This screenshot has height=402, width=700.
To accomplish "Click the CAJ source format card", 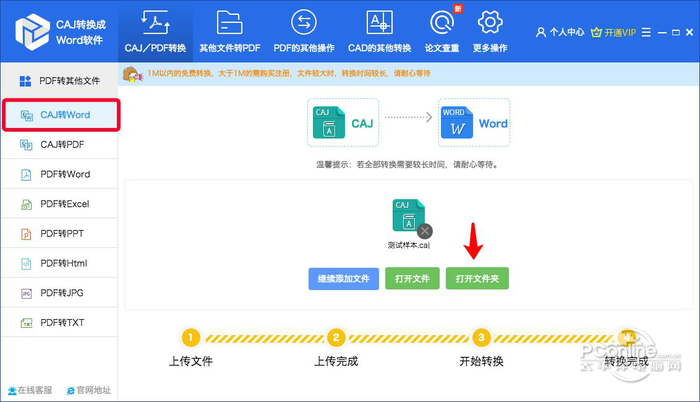I will click(x=343, y=122).
